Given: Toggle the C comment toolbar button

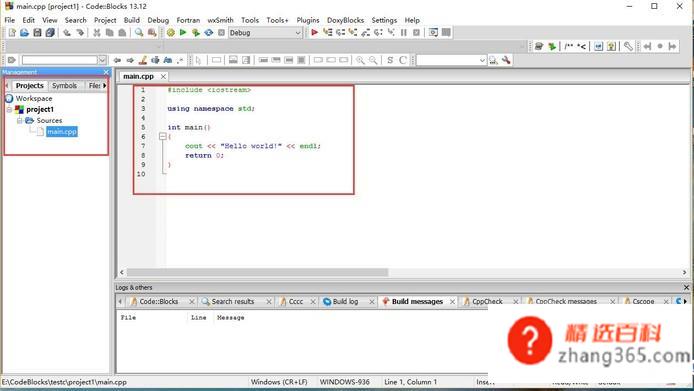Looking at the screenshot, I should 403,60.
